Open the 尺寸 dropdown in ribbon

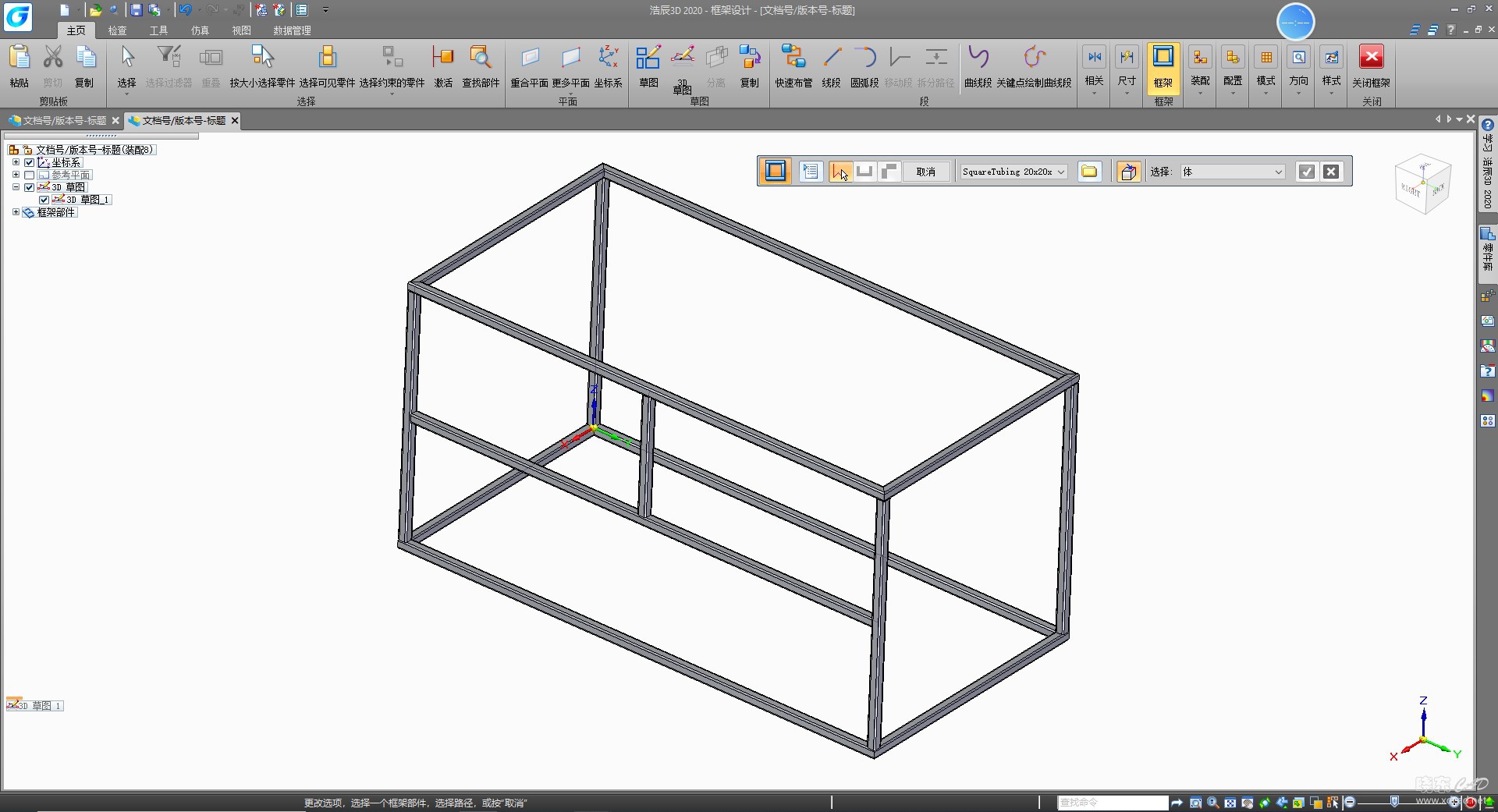1127,70
